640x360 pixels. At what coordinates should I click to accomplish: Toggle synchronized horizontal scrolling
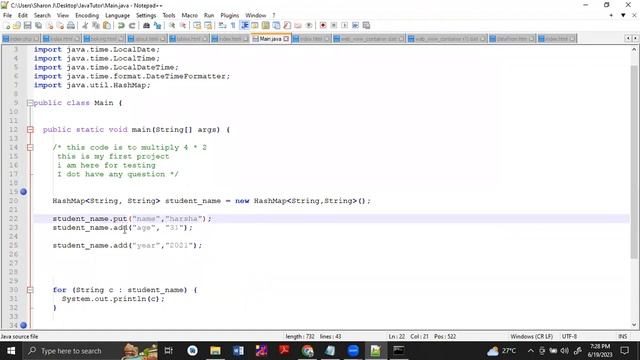coord(208,26)
